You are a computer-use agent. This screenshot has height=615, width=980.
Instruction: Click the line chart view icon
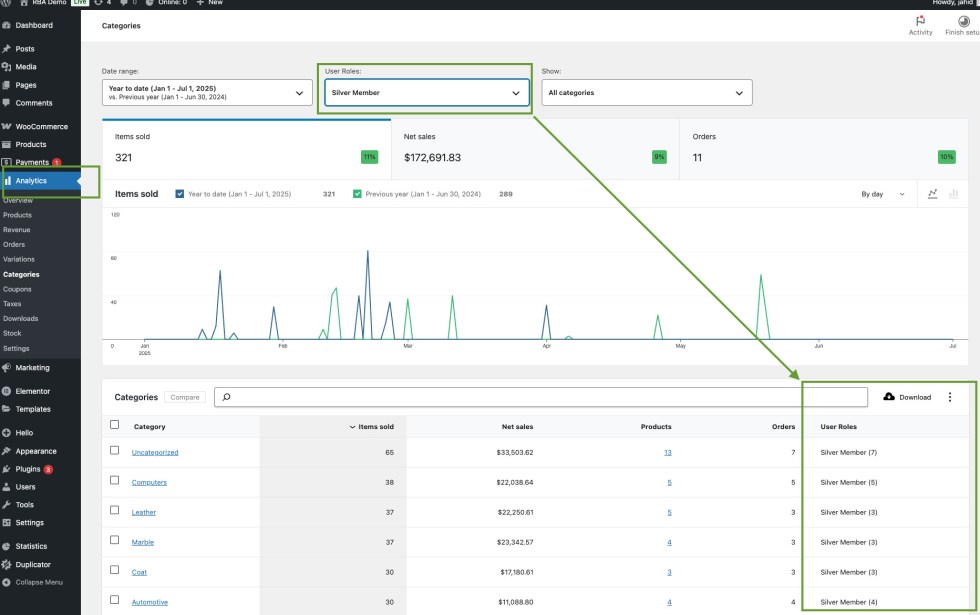point(932,194)
